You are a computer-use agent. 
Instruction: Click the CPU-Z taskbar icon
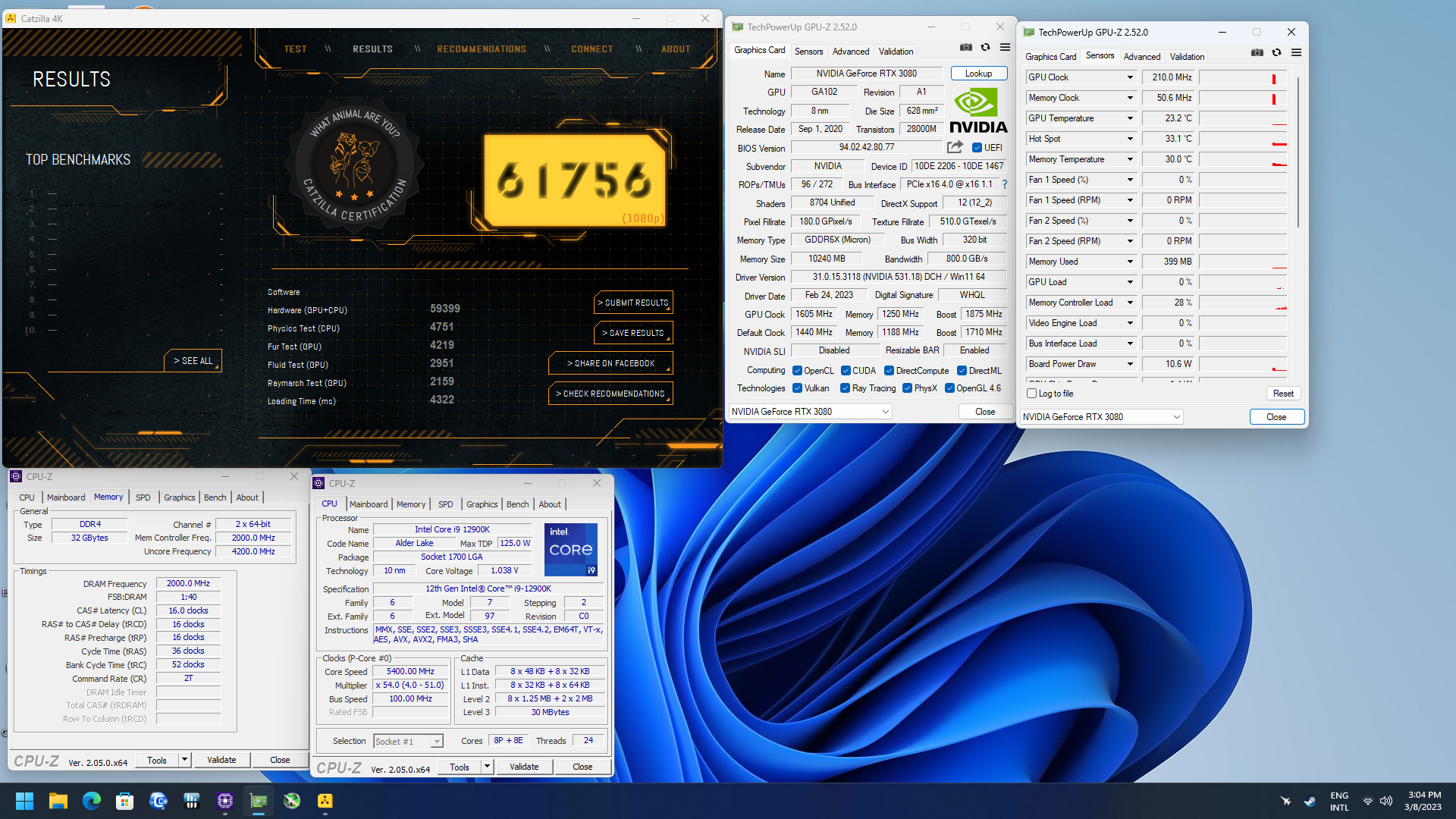click(225, 801)
